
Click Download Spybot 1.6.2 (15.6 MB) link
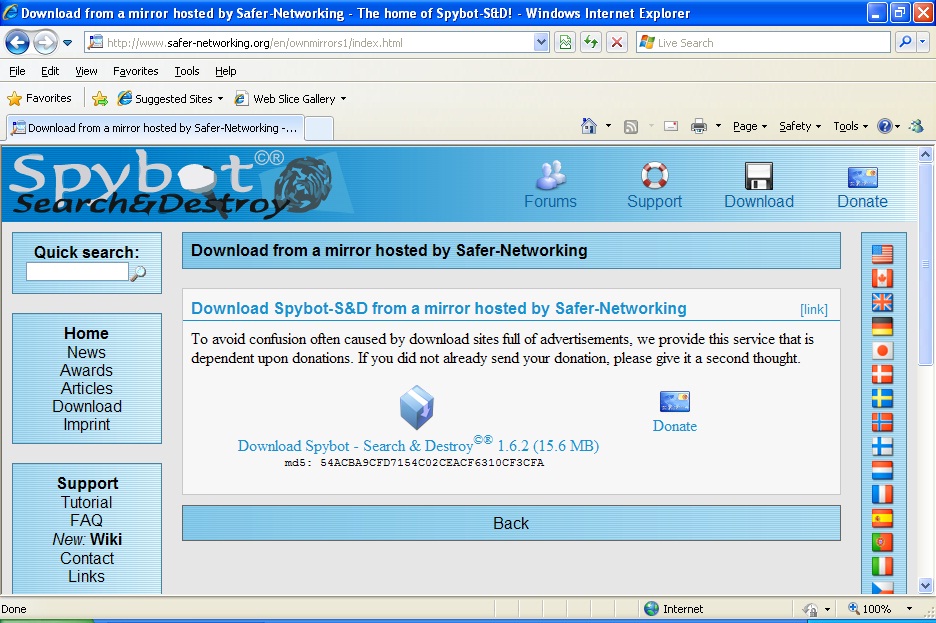[x=418, y=445]
